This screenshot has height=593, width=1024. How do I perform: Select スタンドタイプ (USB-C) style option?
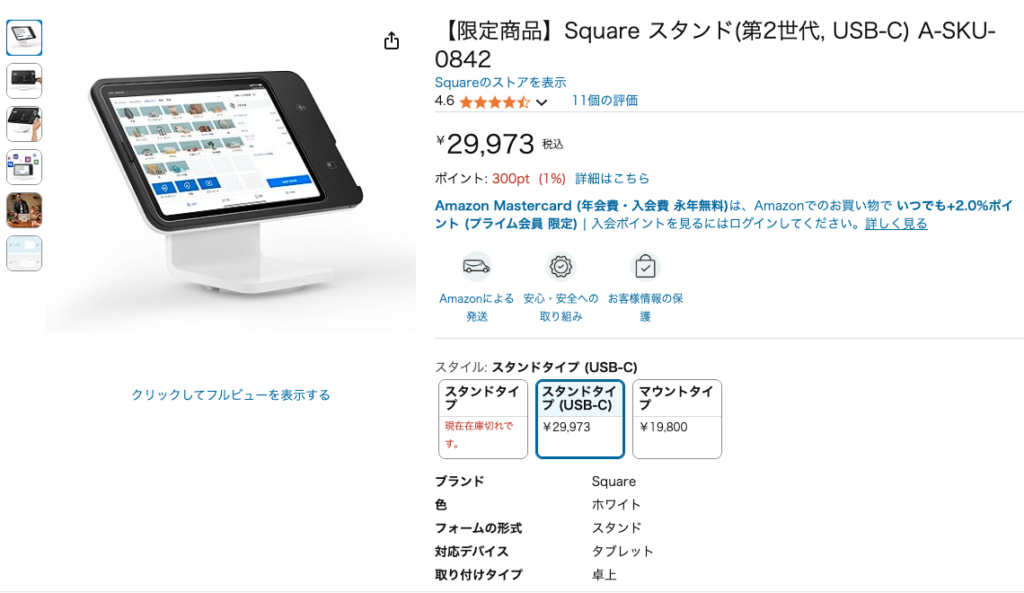coord(580,419)
